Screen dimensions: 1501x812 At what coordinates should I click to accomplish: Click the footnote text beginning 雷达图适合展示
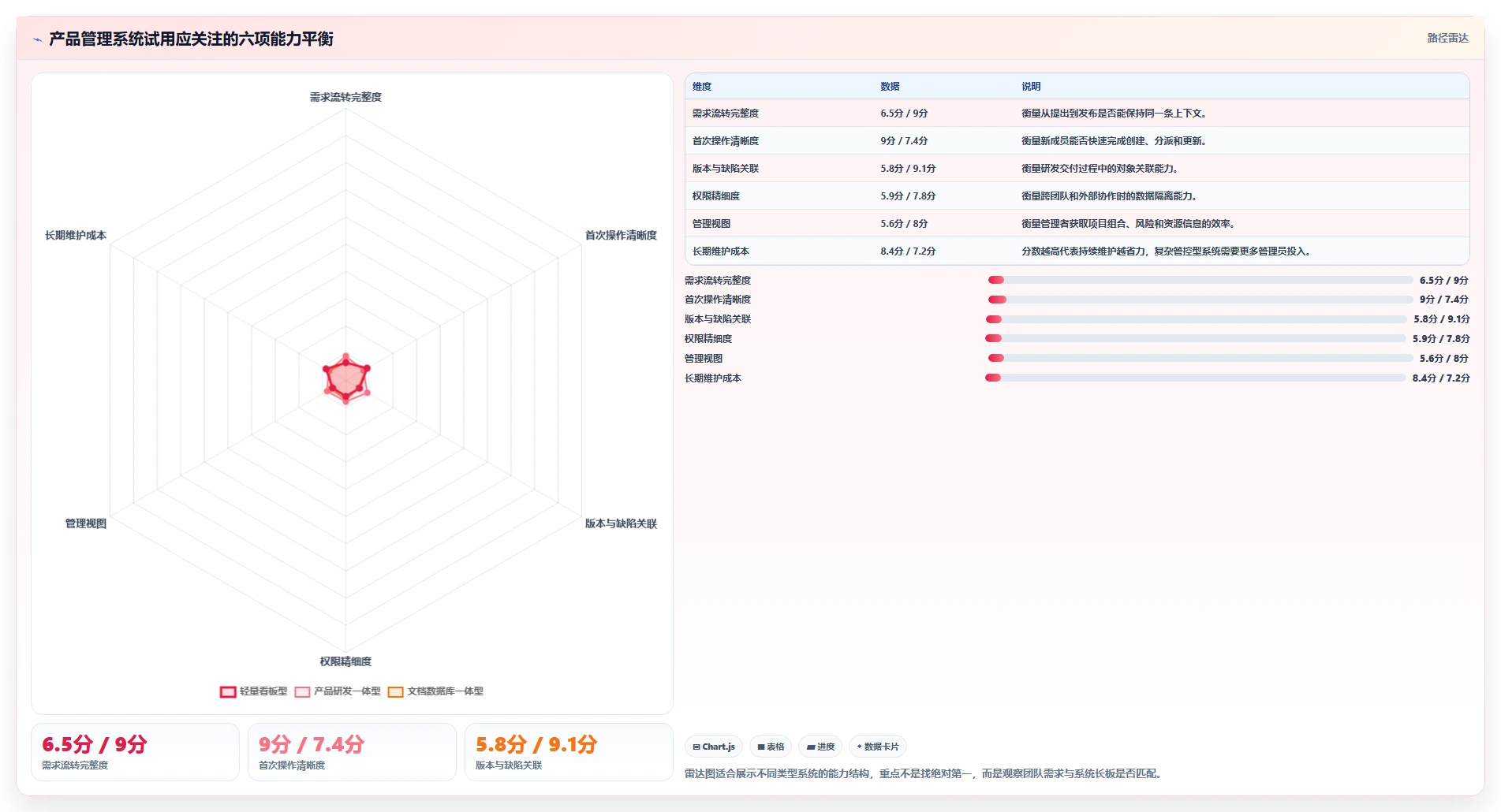pyautogui.click(x=924, y=773)
